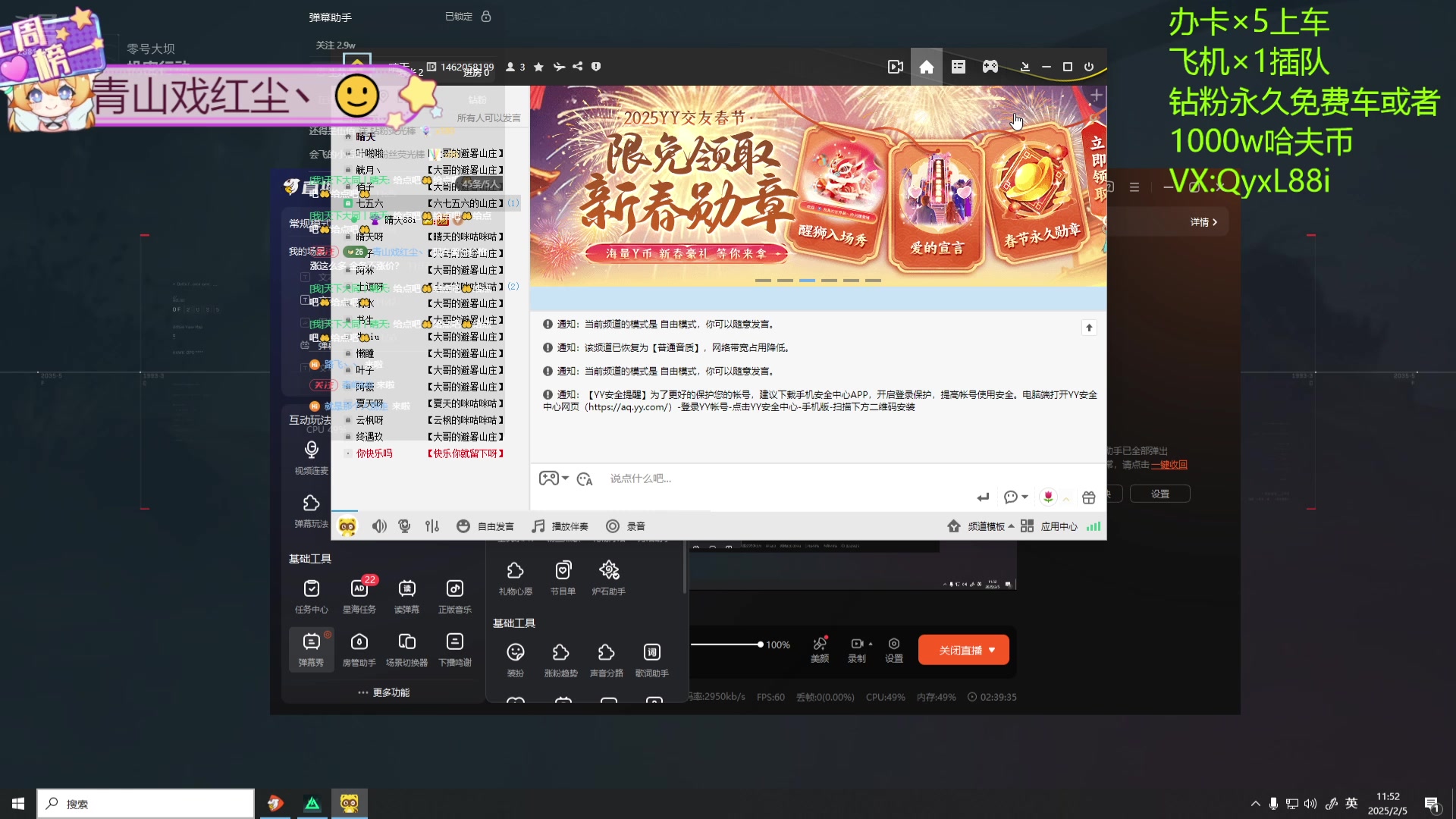
Task: Open Windows Start menu
Action: tap(18, 804)
